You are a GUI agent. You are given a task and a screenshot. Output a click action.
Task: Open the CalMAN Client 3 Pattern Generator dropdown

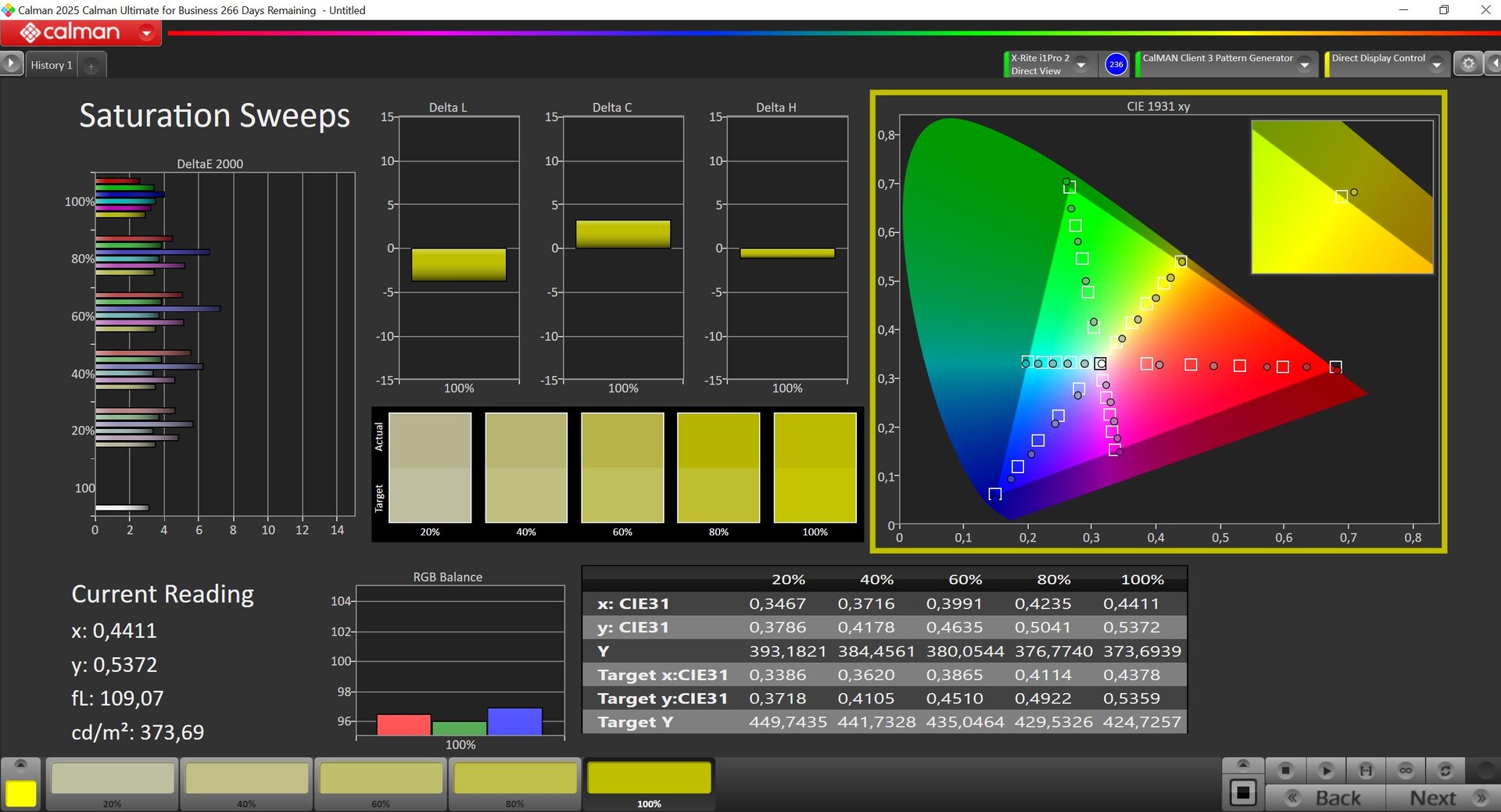tap(1305, 65)
